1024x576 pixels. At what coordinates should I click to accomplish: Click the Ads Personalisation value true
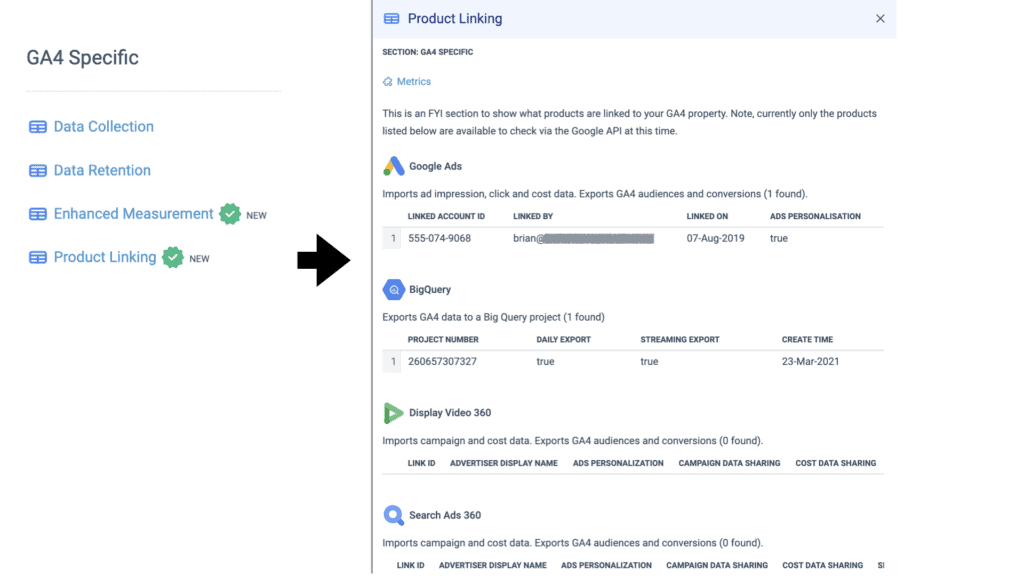click(x=778, y=238)
